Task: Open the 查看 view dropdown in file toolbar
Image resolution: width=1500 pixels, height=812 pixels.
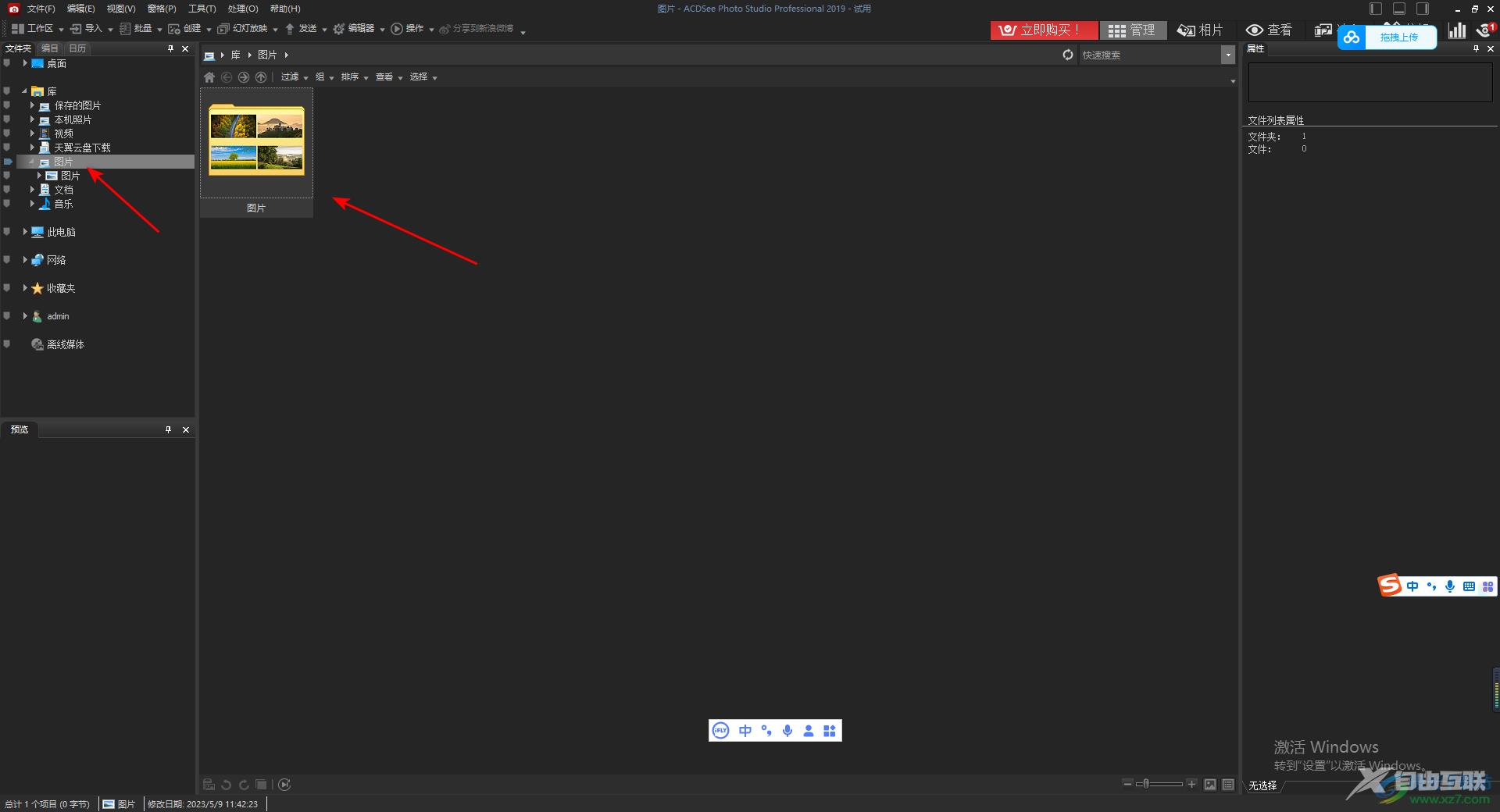Action: click(x=389, y=77)
